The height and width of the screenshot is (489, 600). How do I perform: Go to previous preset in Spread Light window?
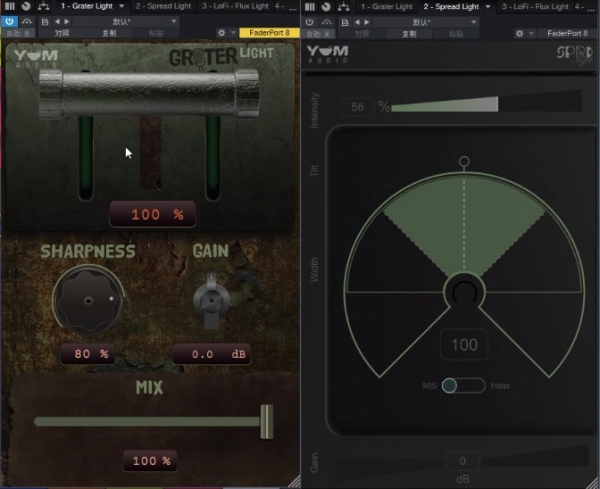point(357,22)
